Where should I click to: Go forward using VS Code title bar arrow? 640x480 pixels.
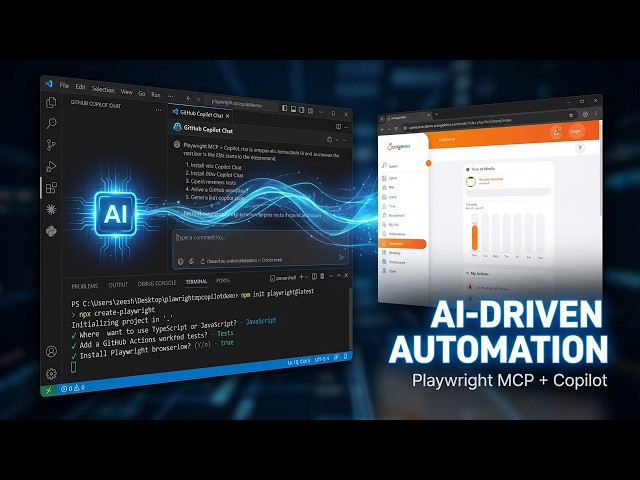coord(199,99)
